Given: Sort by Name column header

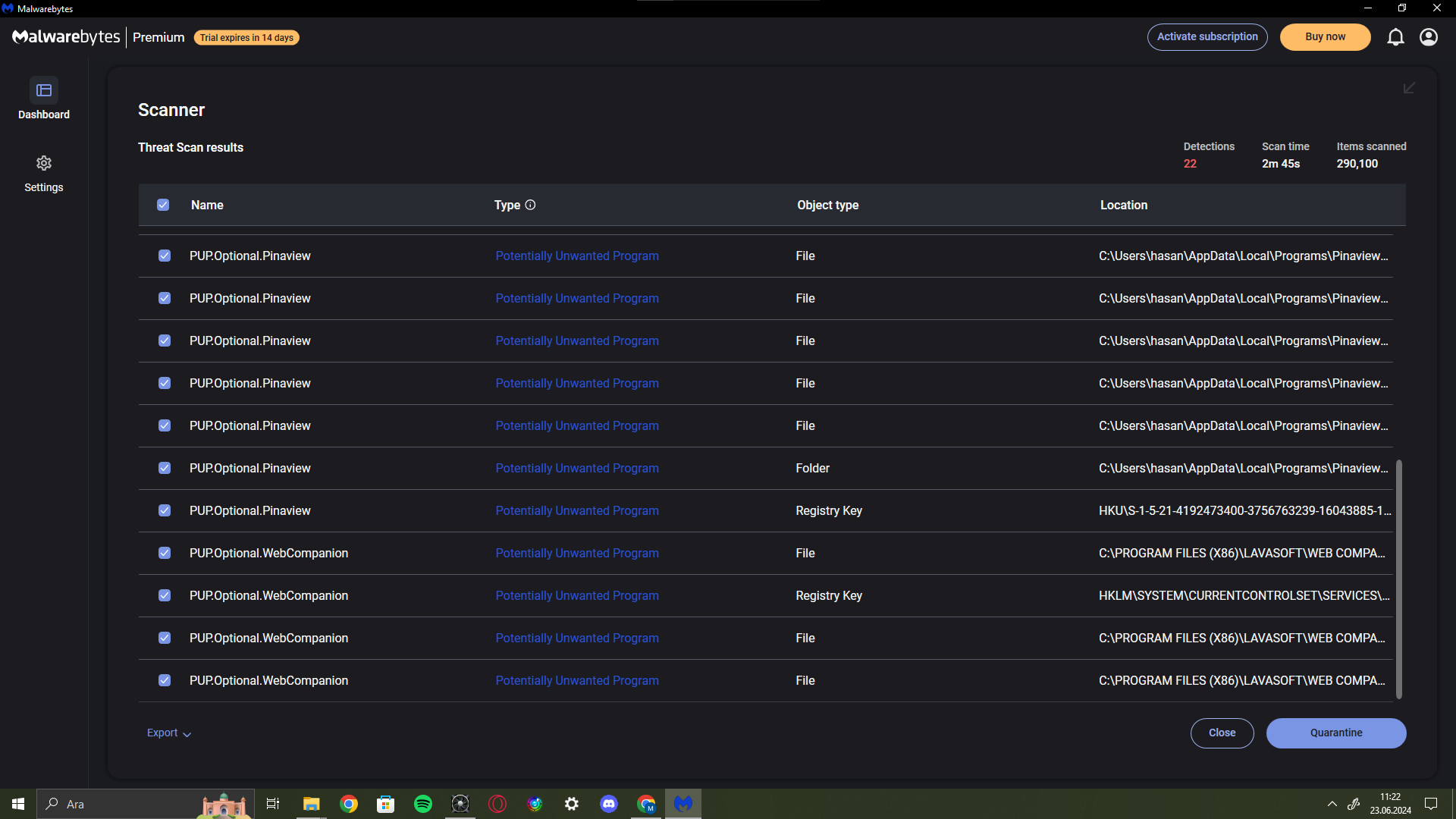Looking at the screenshot, I should click(x=207, y=205).
